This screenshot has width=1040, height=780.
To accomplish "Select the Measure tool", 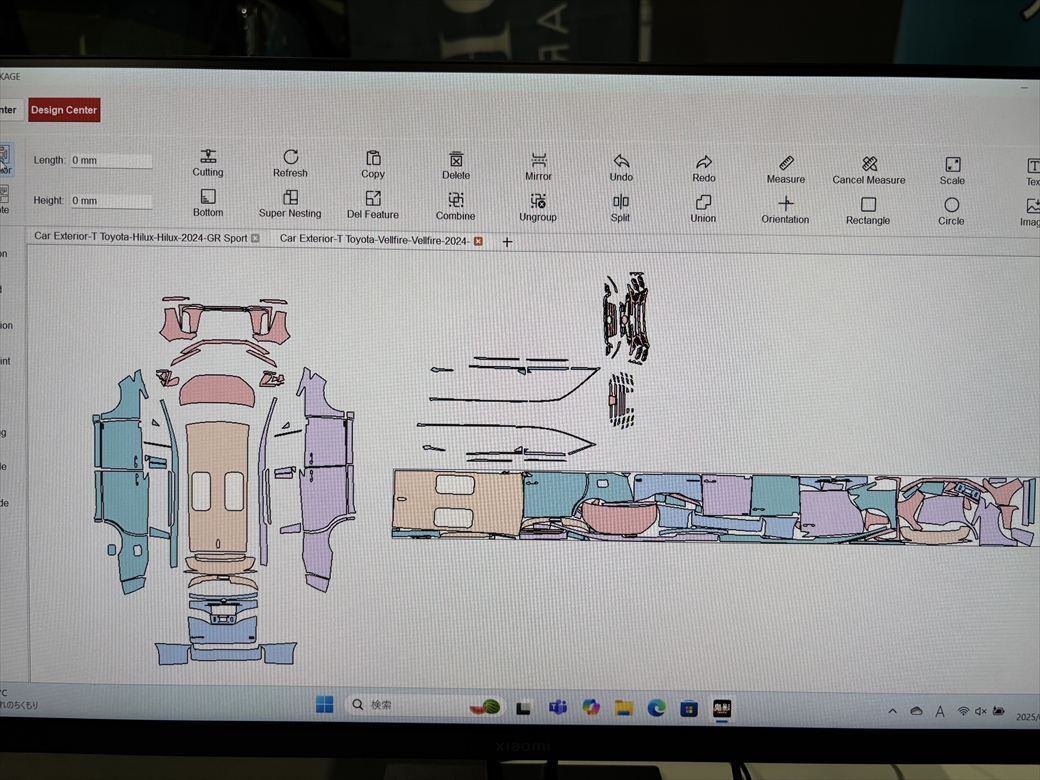I will [x=786, y=163].
